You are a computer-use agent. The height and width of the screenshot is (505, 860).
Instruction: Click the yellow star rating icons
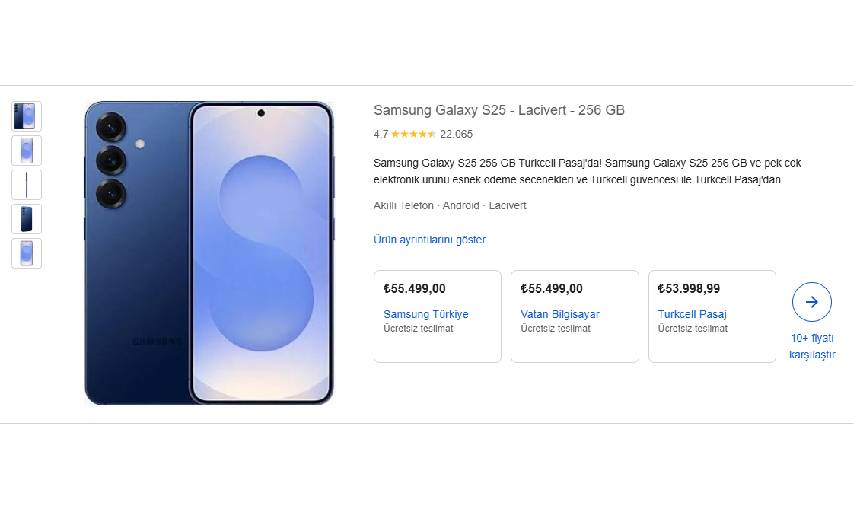point(413,134)
